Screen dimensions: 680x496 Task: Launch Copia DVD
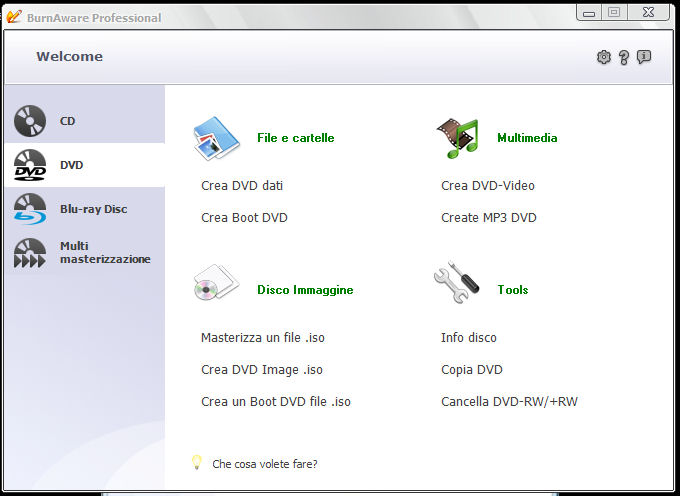pyautogui.click(x=472, y=370)
